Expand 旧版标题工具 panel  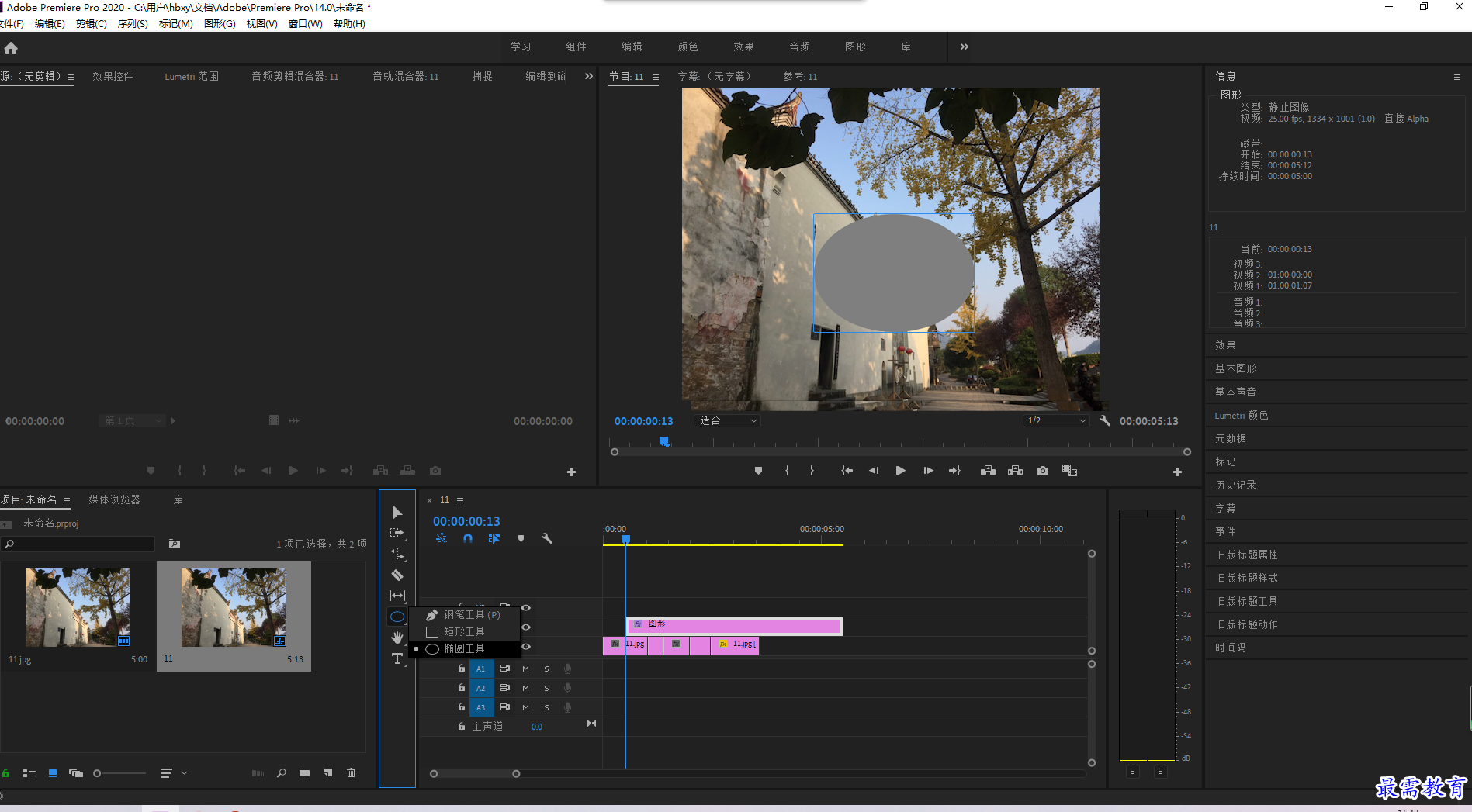click(1246, 601)
